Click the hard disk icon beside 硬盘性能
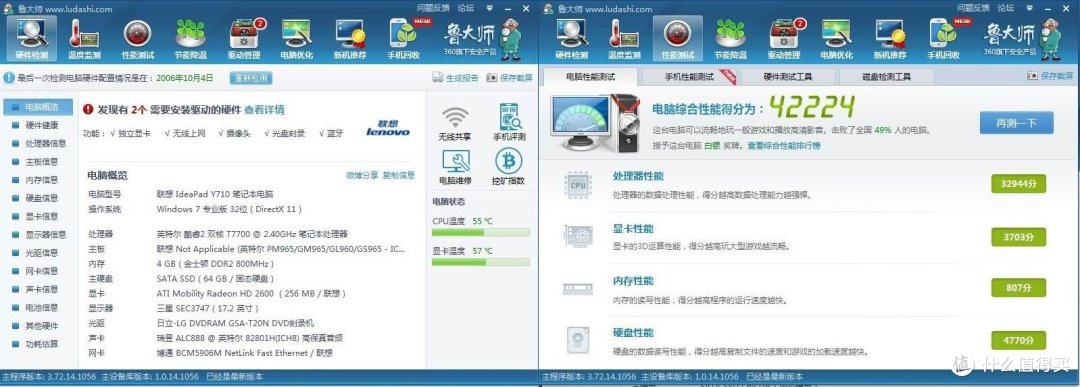This screenshot has height=387, width=1080. pos(577,339)
